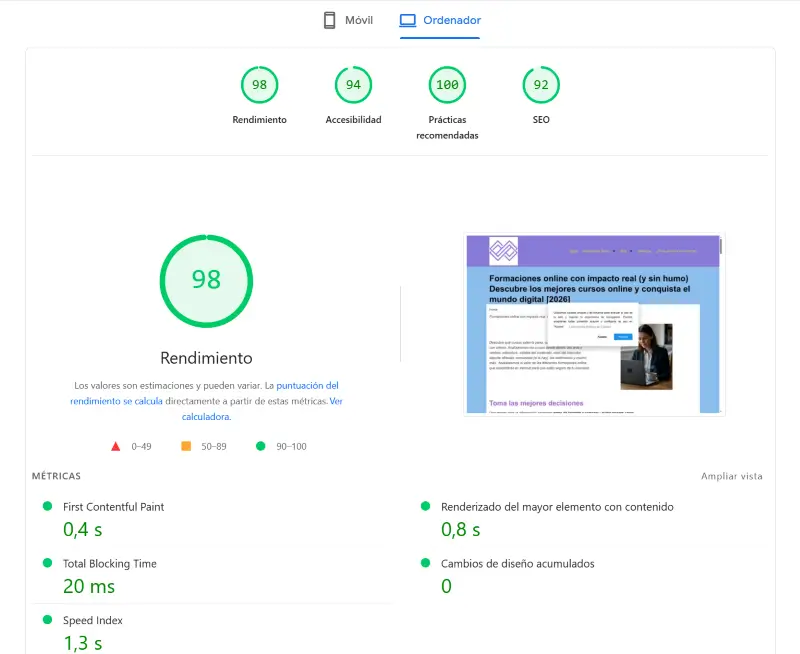Click the 20 ms blocking time value
Viewport: 800px width, 654px height.
(89, 586)
